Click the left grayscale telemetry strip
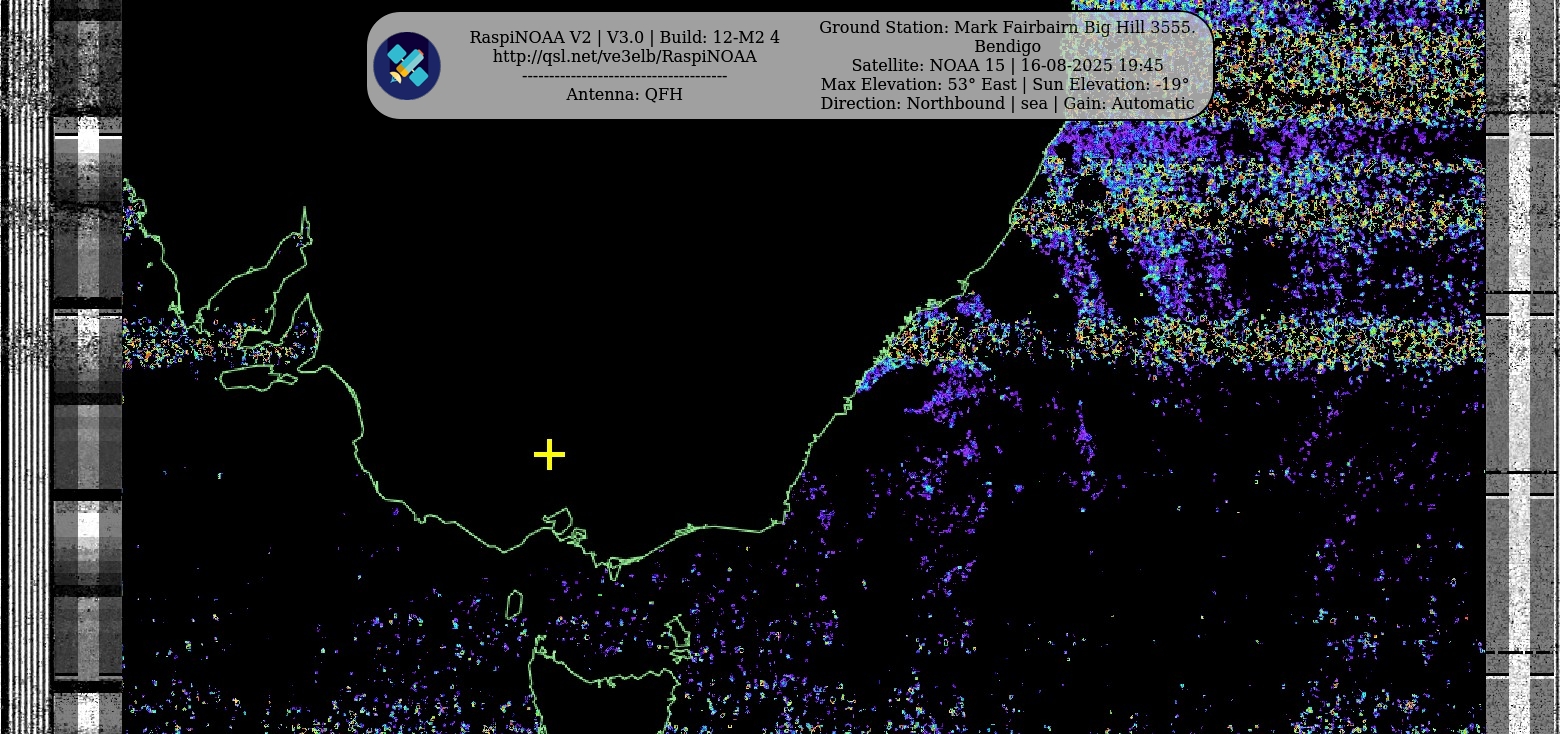The image size is (1560, 734). click(x=88, y=400)
